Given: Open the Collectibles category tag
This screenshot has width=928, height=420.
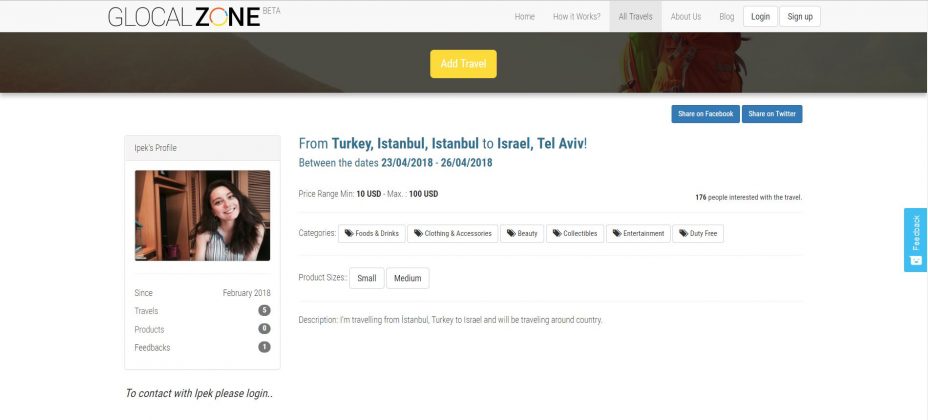Looking at the screenshot, I should point(575,234).
